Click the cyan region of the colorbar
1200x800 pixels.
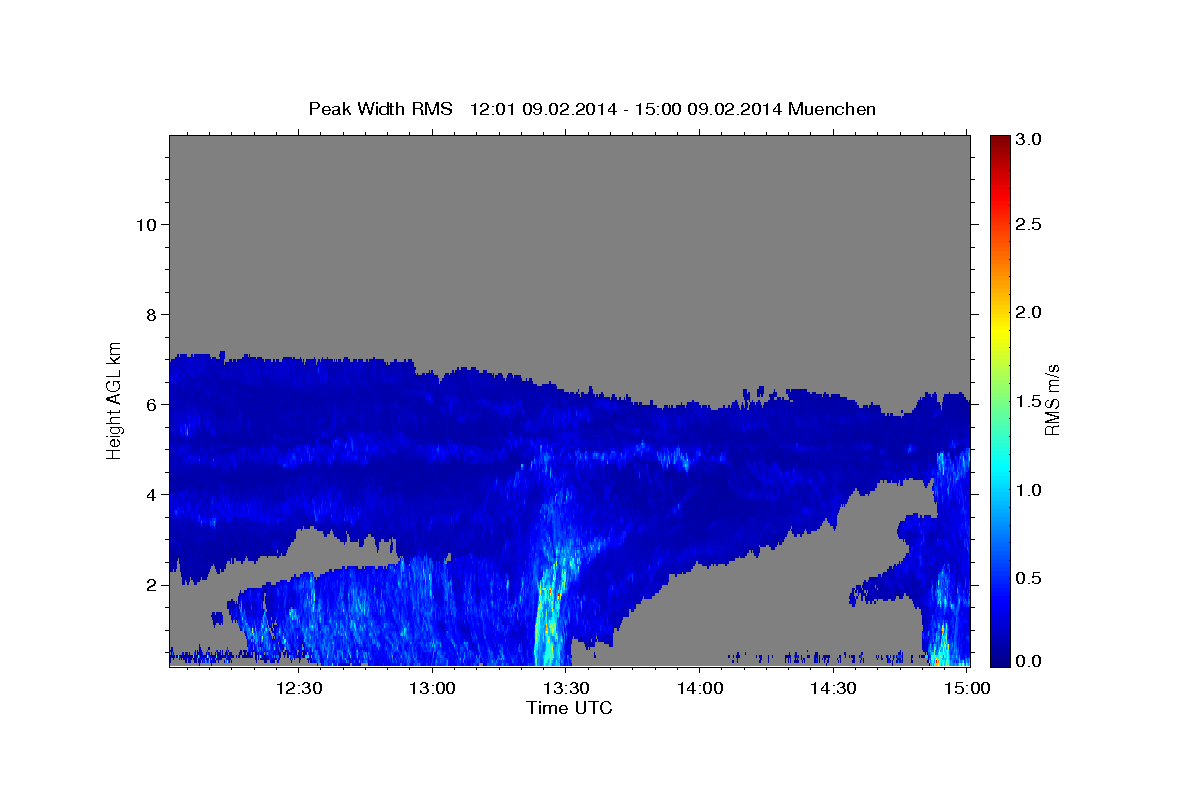click(999, 468)
